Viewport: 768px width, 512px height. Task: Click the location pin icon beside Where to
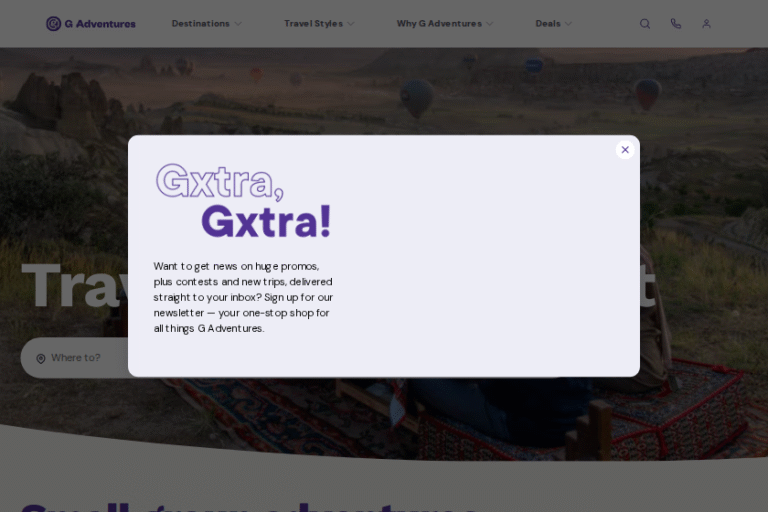click(41, 358)
